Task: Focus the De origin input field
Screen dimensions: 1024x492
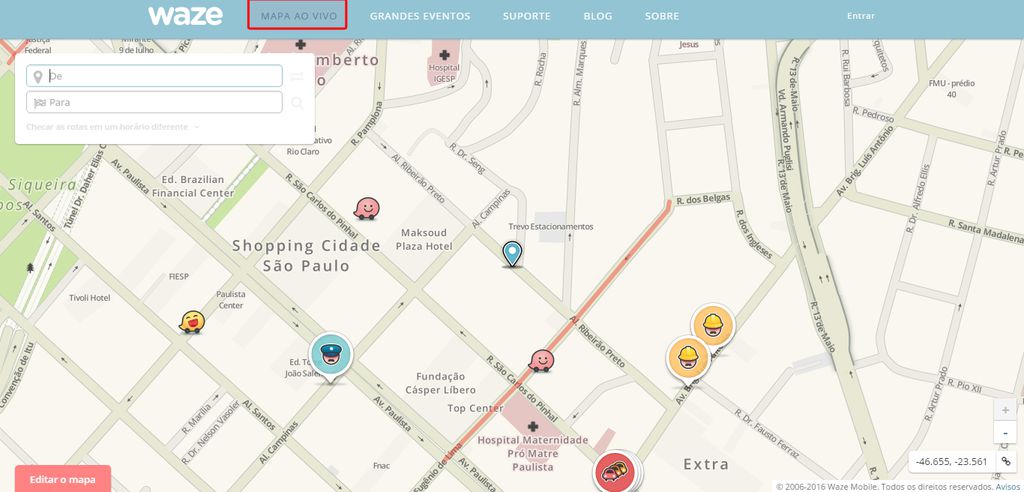Action: point(154,76)
